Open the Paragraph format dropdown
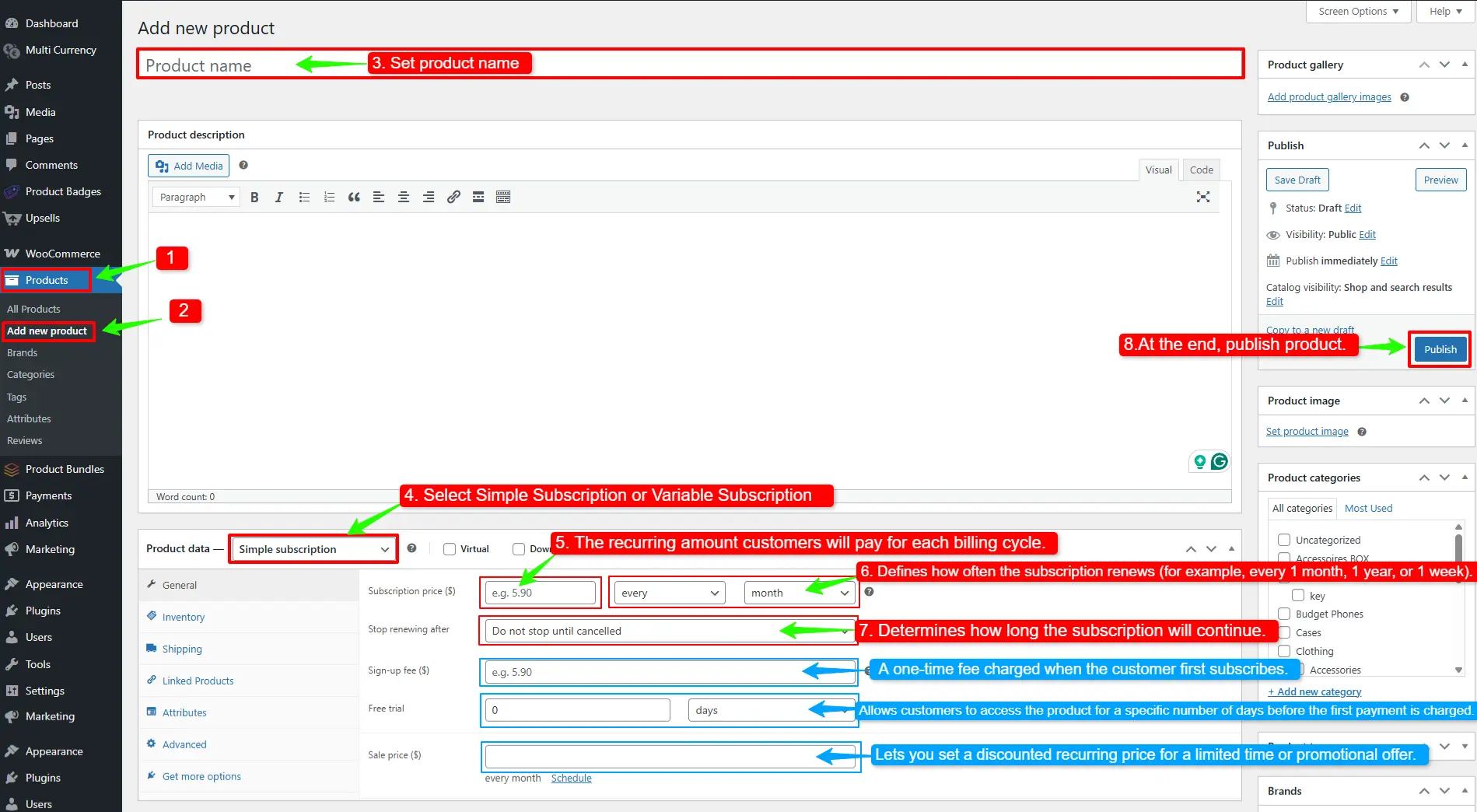This screenshot has width=1477, height=812. tap(196, 198)
